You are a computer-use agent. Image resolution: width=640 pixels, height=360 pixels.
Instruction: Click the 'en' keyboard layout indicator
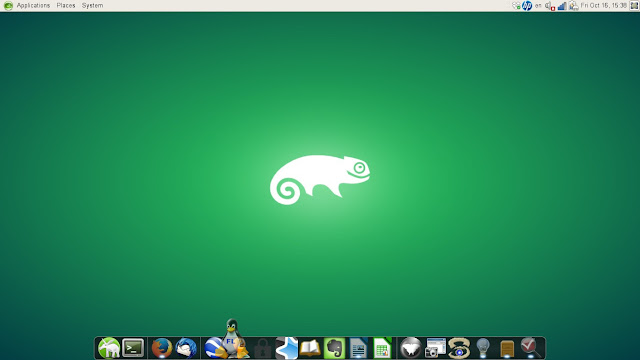tap(538, 6)
